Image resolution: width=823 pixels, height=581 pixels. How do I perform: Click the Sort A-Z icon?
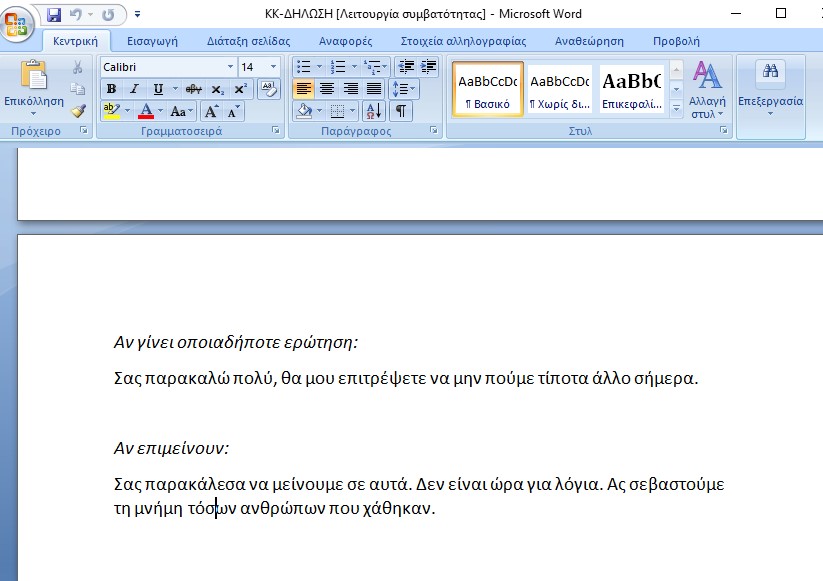point(372,111)
